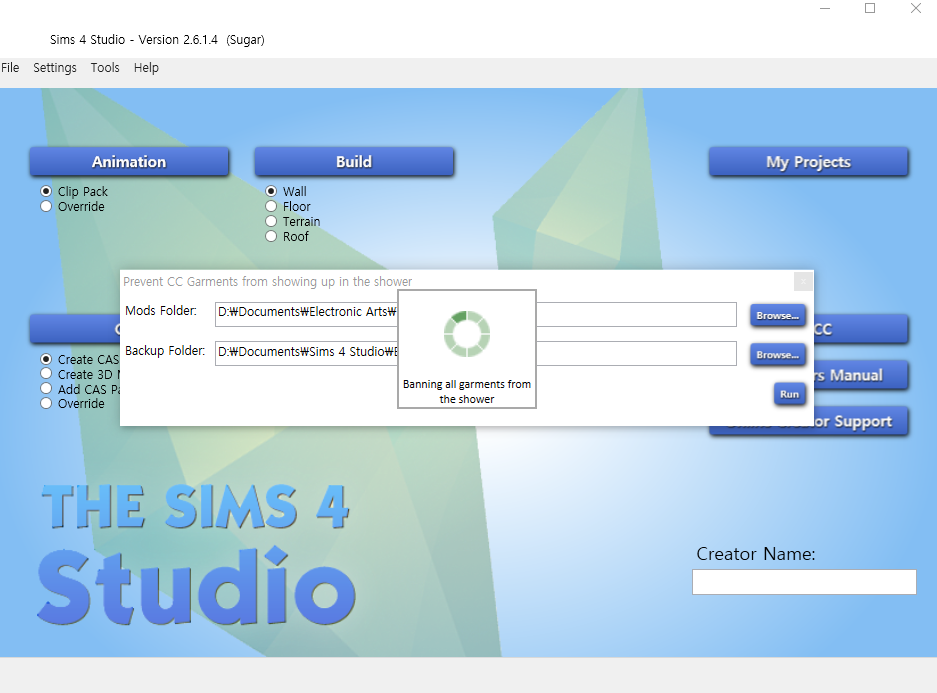Select the Roof radio option
937x693 pixels.
point(287,236)
